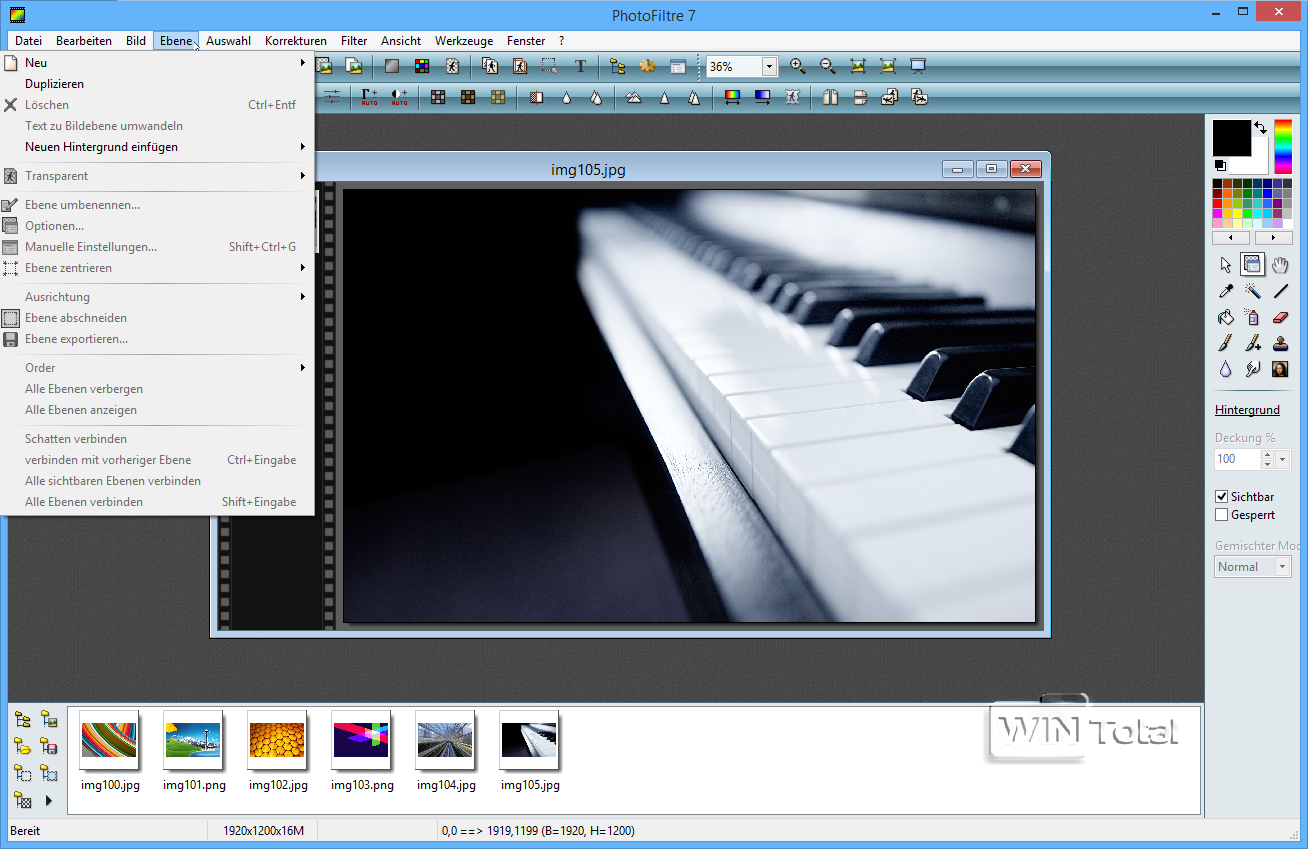1308x849 pixels.
Task: Enable the Gesperrt checkbox
Action: (x=1221, y=515)
